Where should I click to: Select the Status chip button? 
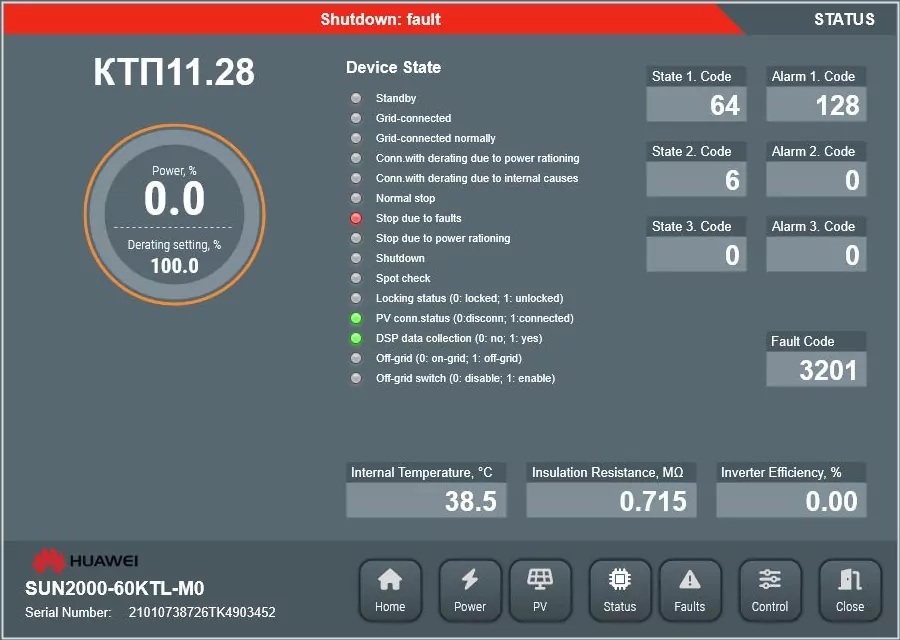pyautogui.click(x=620, y=591)
